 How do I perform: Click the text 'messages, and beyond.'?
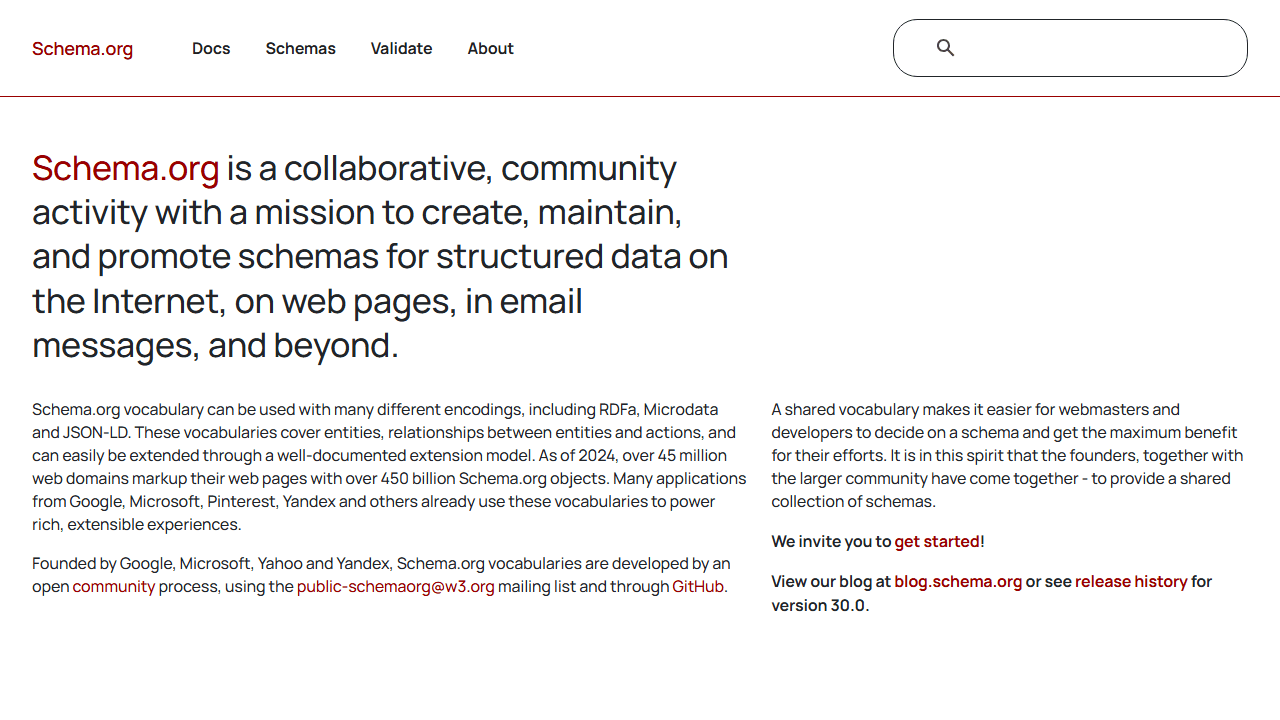point(215,345)
